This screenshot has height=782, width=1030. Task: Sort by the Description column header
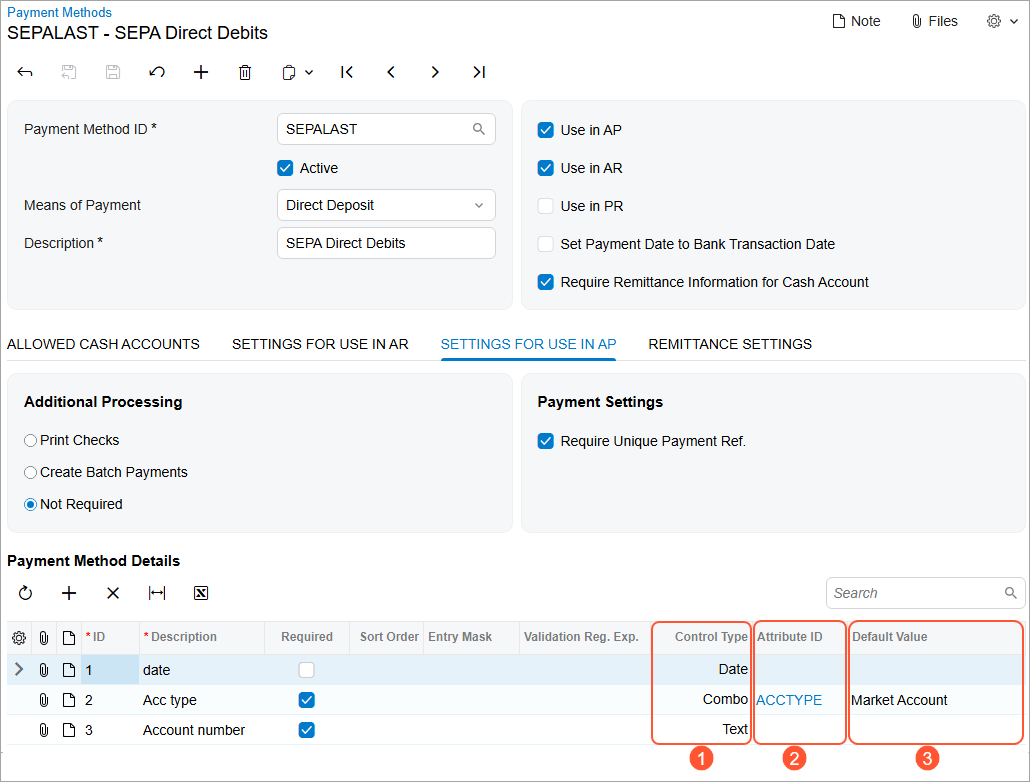[201, 637]
